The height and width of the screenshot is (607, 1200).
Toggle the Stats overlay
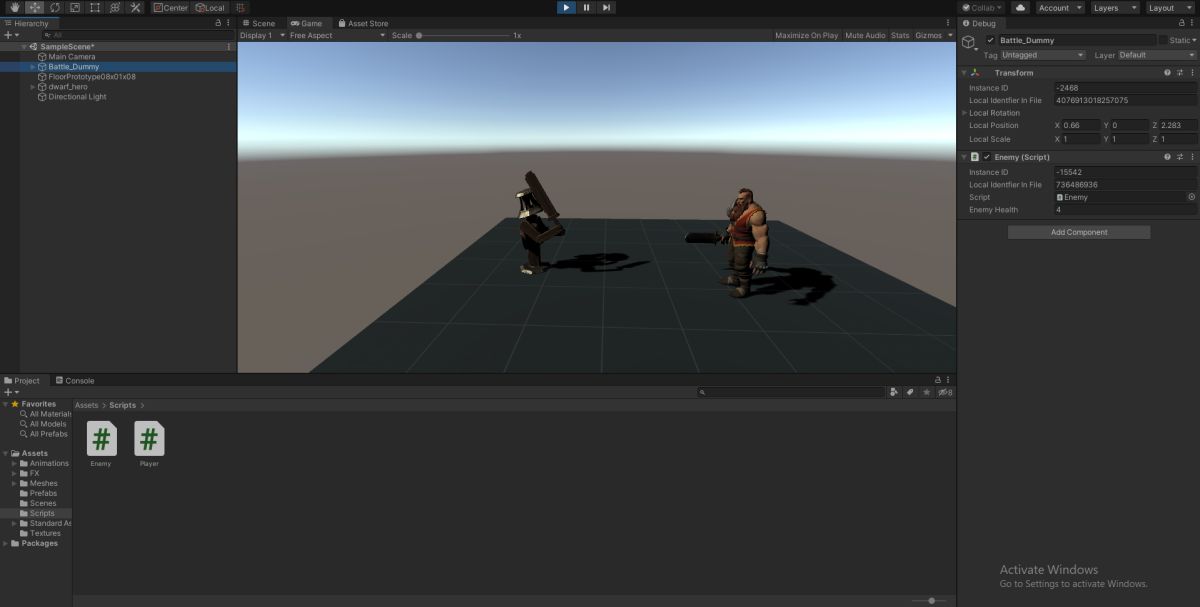tap(900, 35)
